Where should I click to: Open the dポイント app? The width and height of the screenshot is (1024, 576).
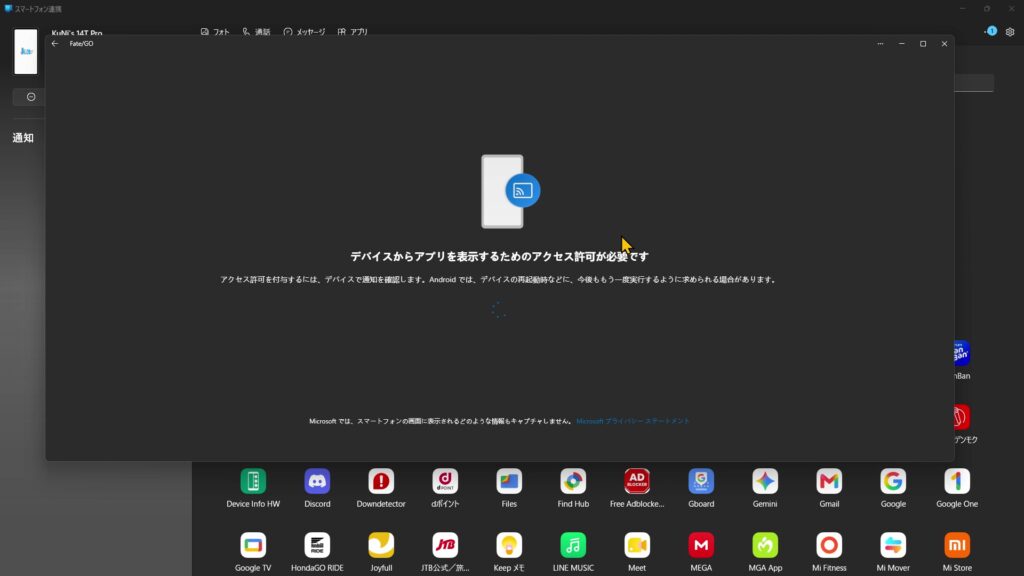(x=445, y=481)
